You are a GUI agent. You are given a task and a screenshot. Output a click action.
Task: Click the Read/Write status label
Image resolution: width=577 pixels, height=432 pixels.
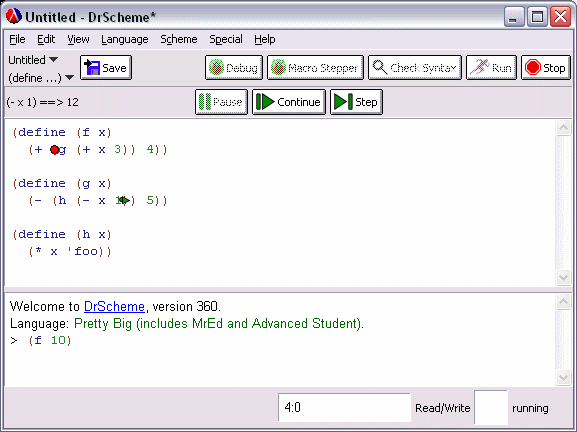443,408
